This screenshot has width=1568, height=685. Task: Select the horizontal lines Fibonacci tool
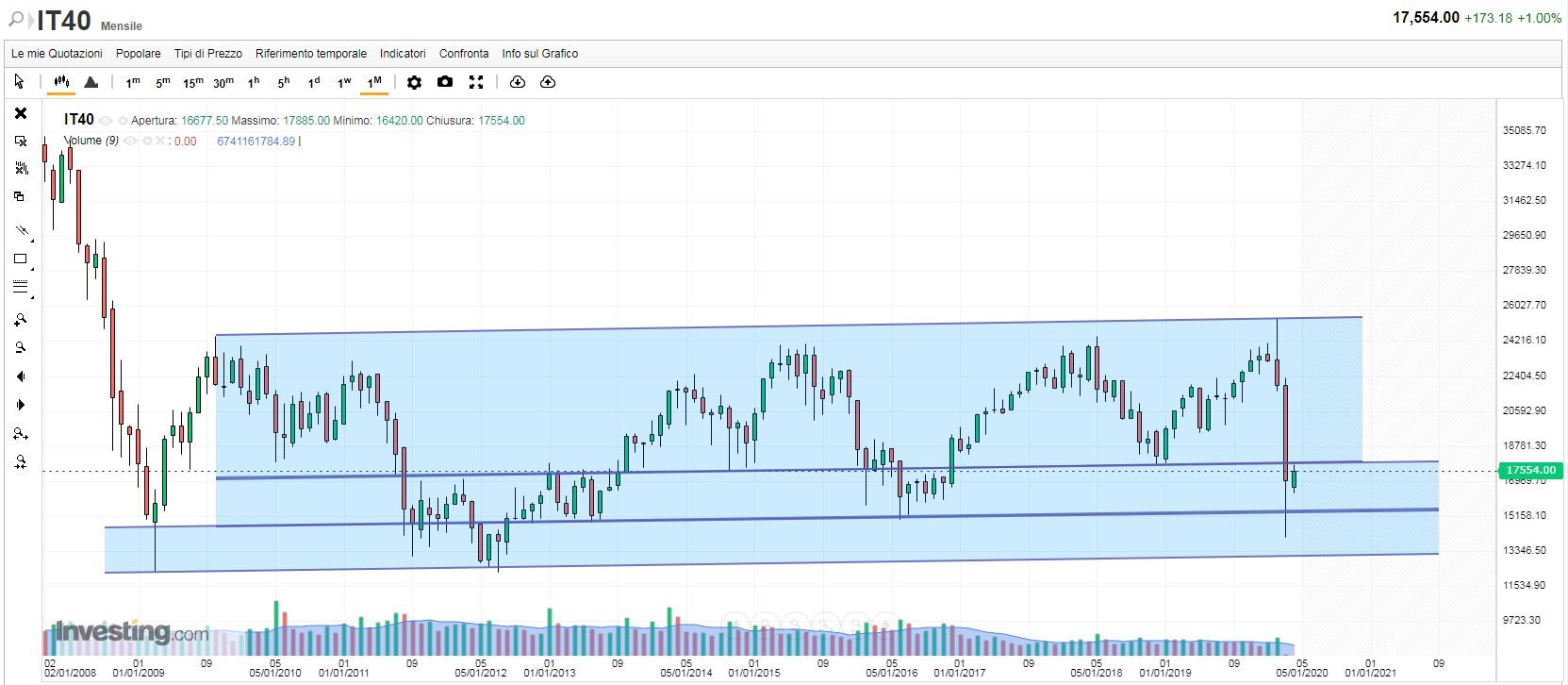[x=21, y=287]
